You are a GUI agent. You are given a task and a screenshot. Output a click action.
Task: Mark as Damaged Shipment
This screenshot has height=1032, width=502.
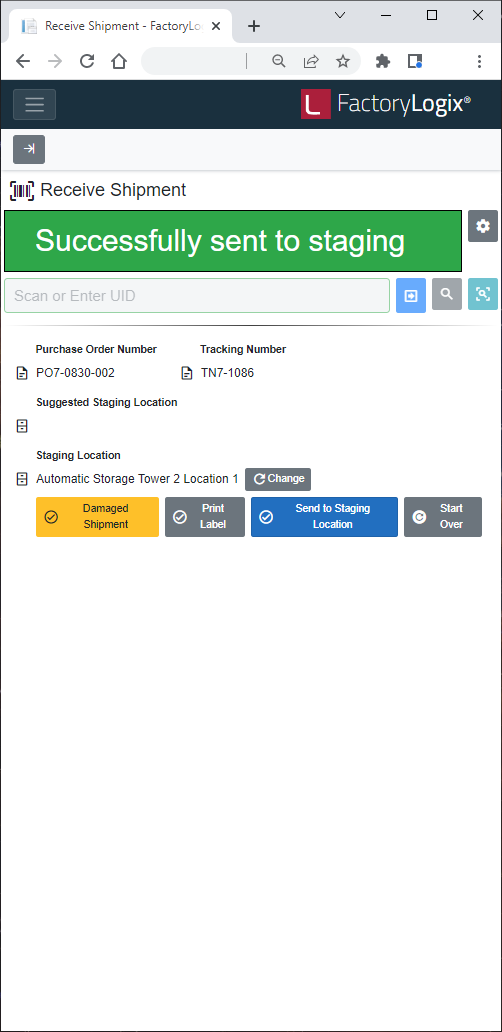pyautogui.click(x=97, y=517)
